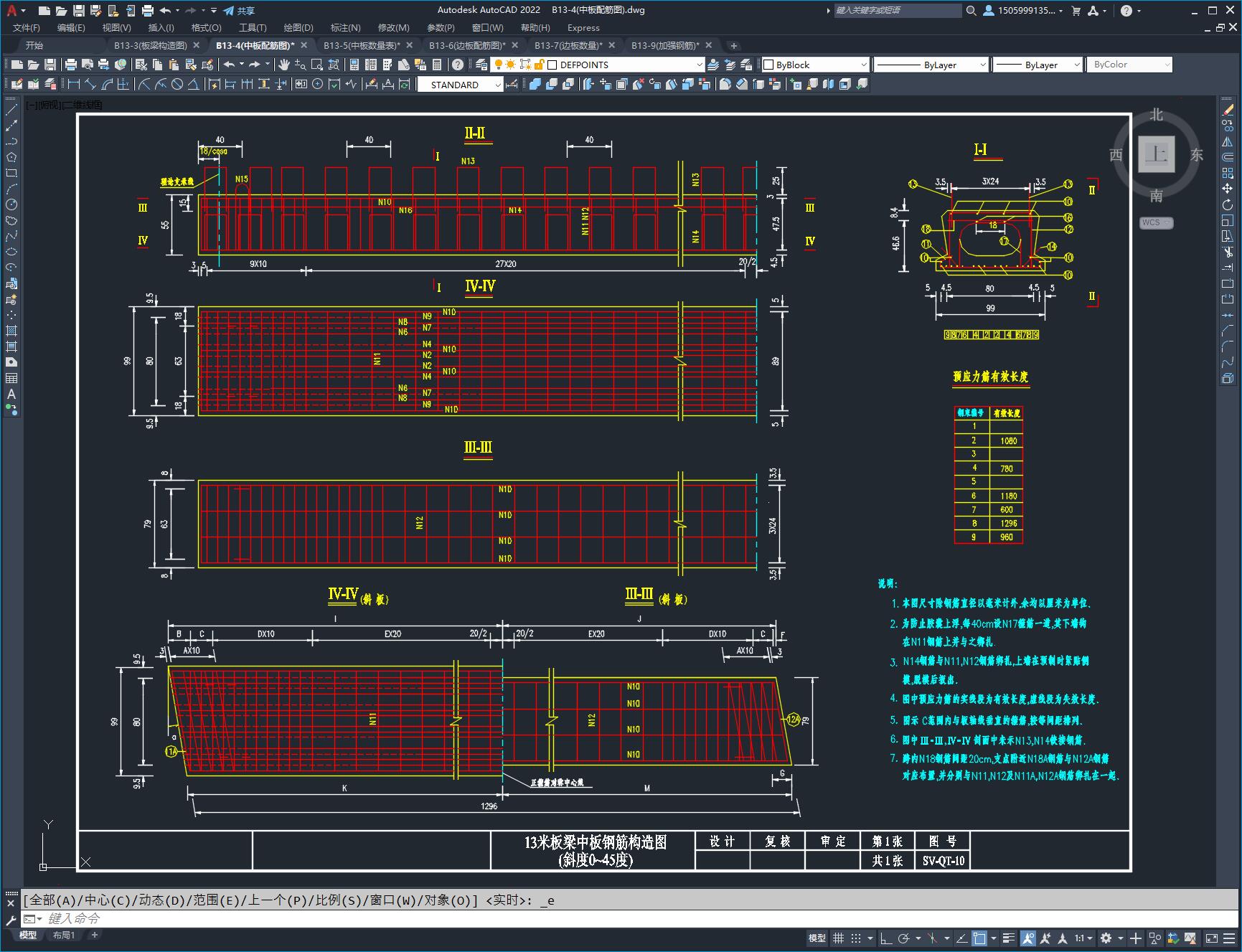Click the Plot (print) icon in the Quick Access toolbar
1242x952 pixels.
click(148, 10)
